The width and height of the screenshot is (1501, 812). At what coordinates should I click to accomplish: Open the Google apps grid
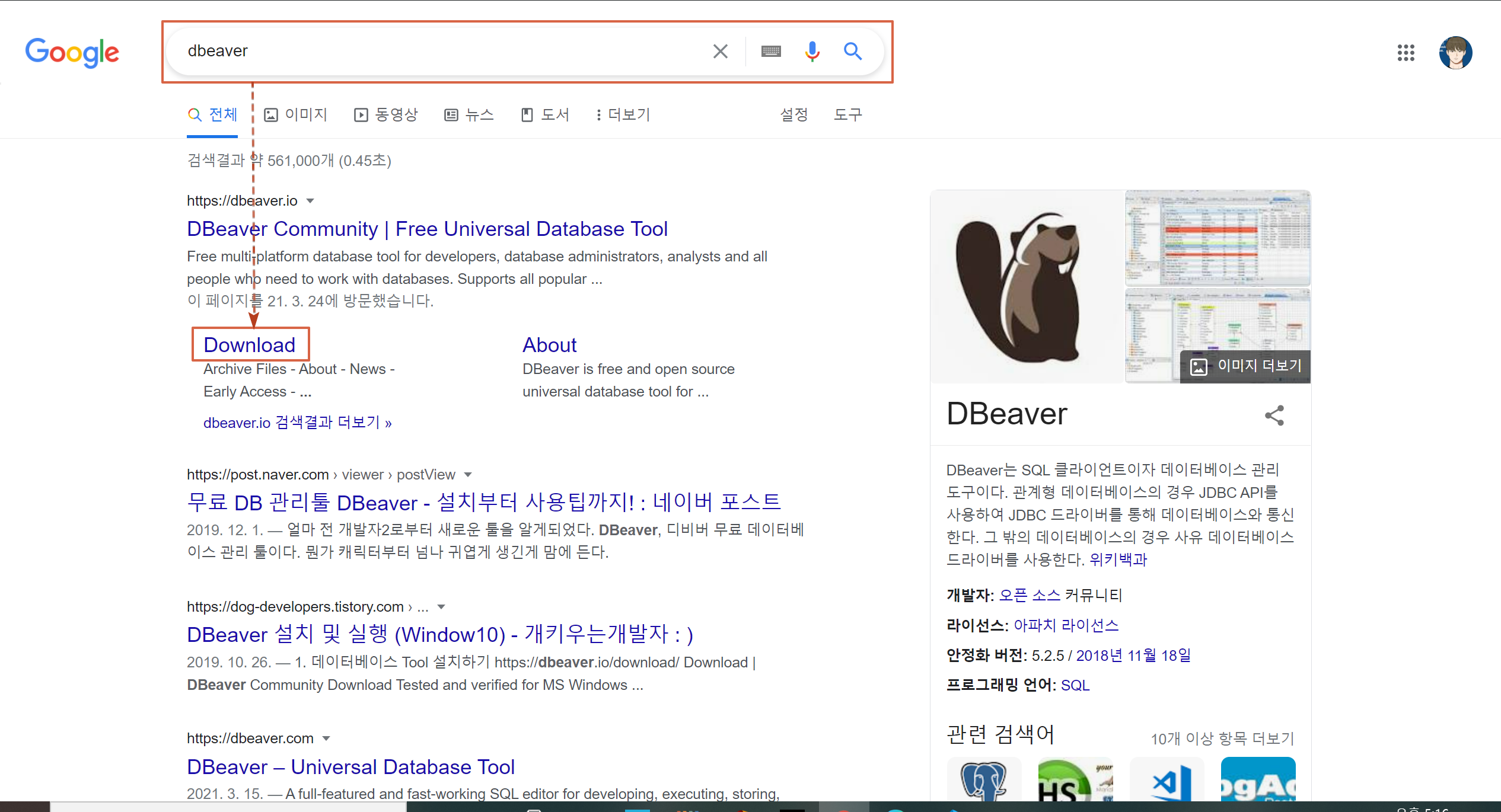point(1406,53)
